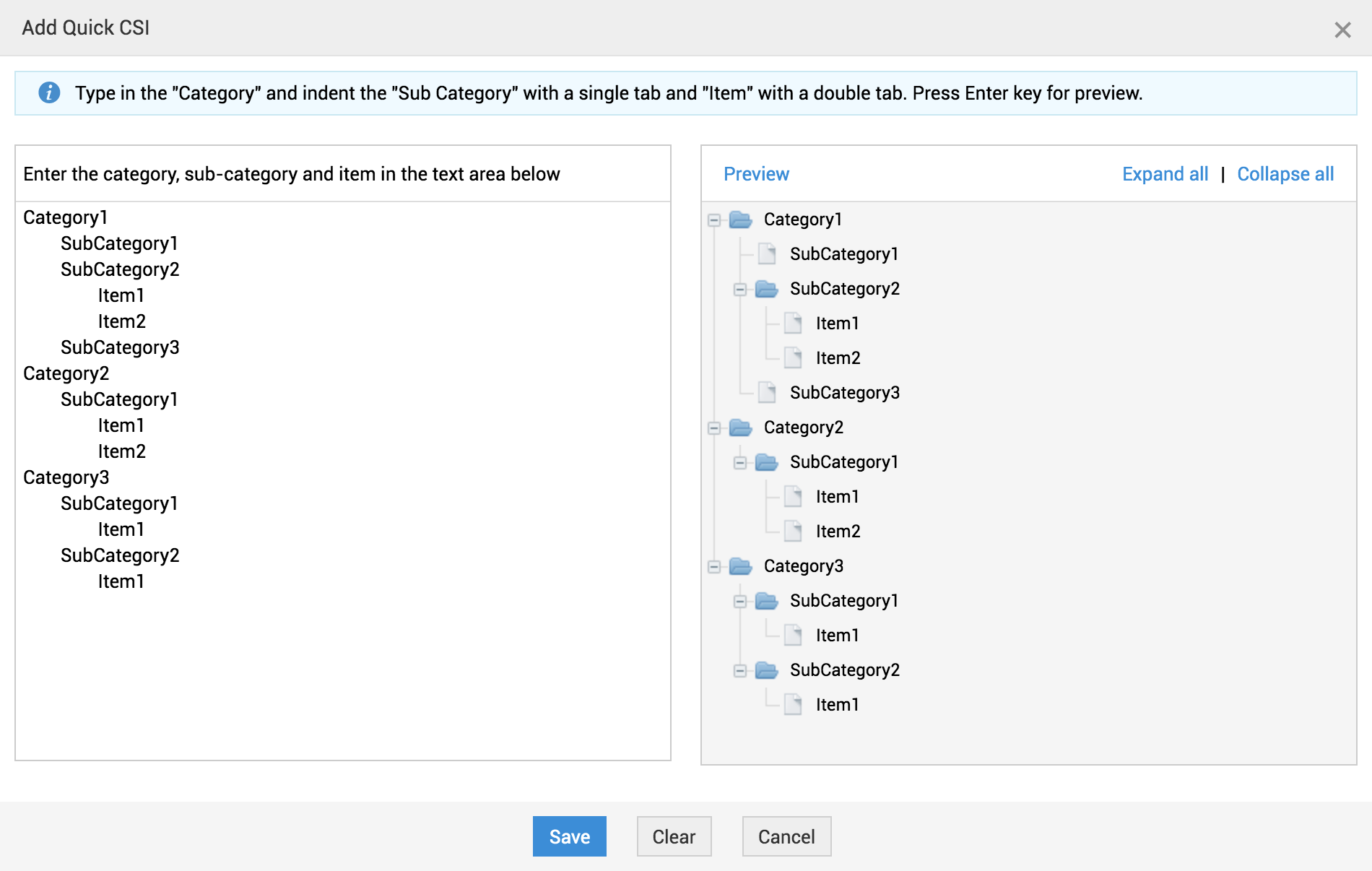This screenshot has width=1372, height=871.
Task: Click the Cancel button
Action: click(786, 836)
